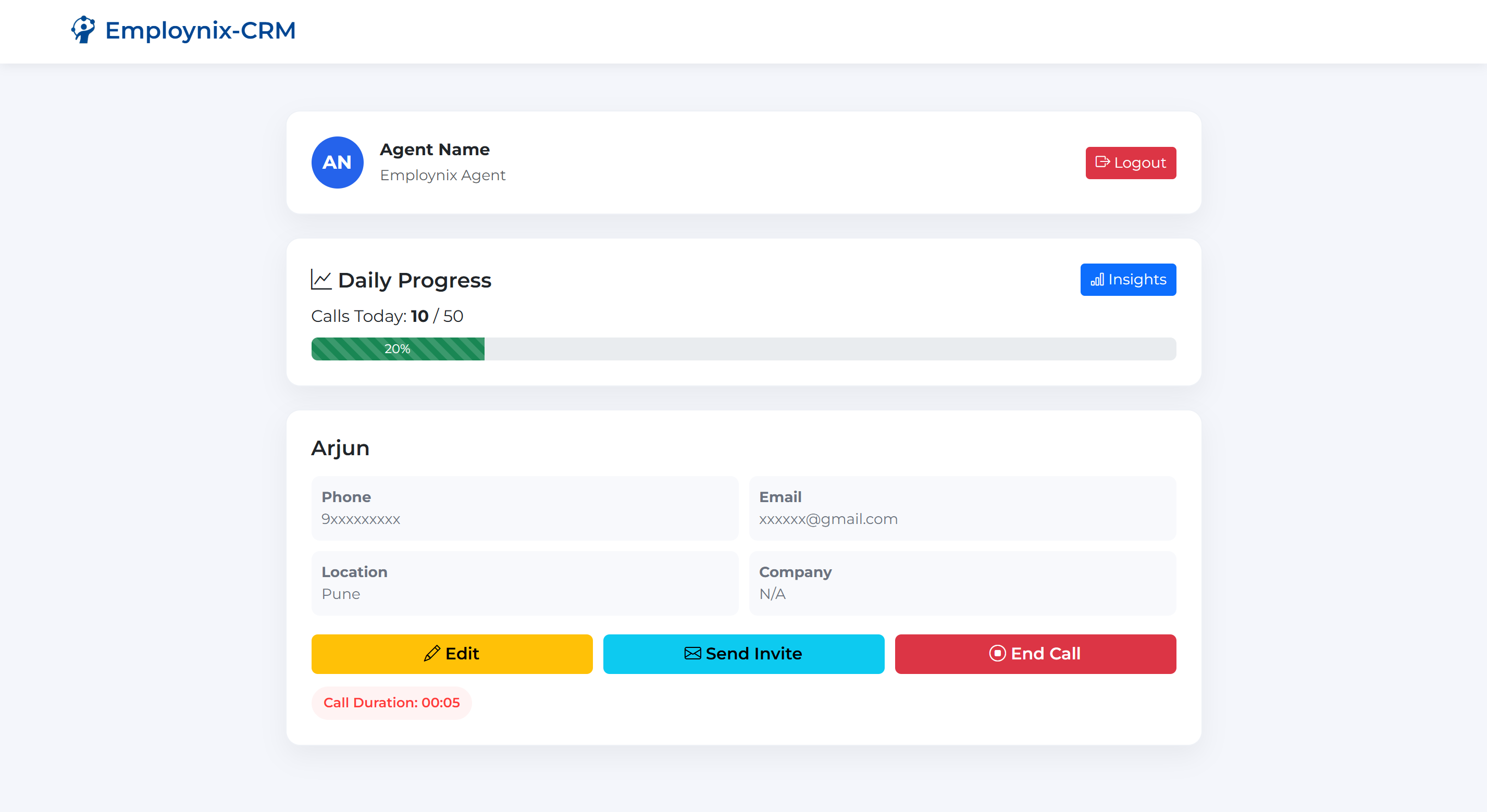Image resolution: width=1487 pixels, height=812 pixels.
Task: Click the envelope icon on Send Invite
Action: [692, 653]
